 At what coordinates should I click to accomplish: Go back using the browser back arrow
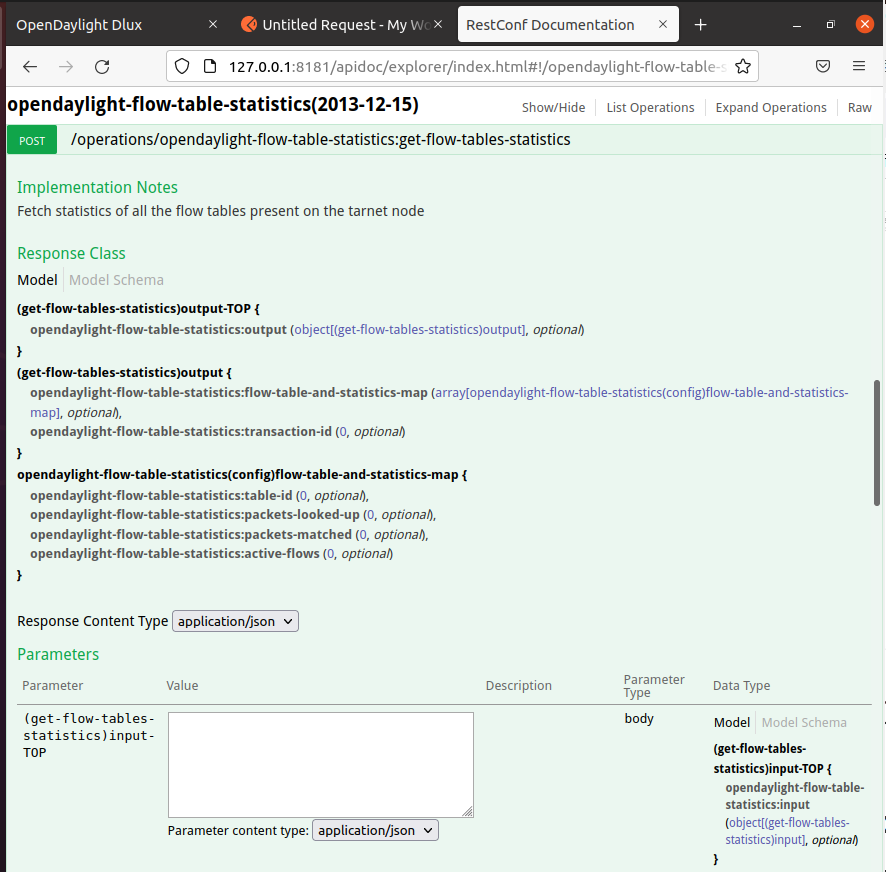(30, 67)
